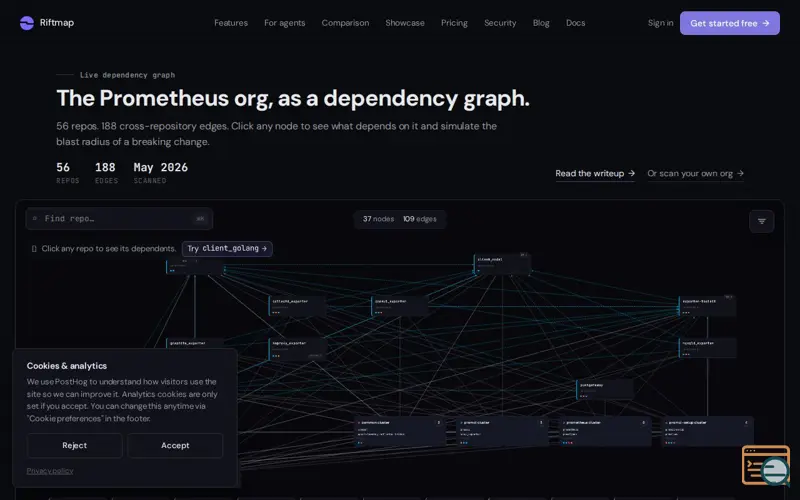Viewport: 800px width, 500px height.
Task: Select the collectd_exporter graph node
Action: click(297, 306)
